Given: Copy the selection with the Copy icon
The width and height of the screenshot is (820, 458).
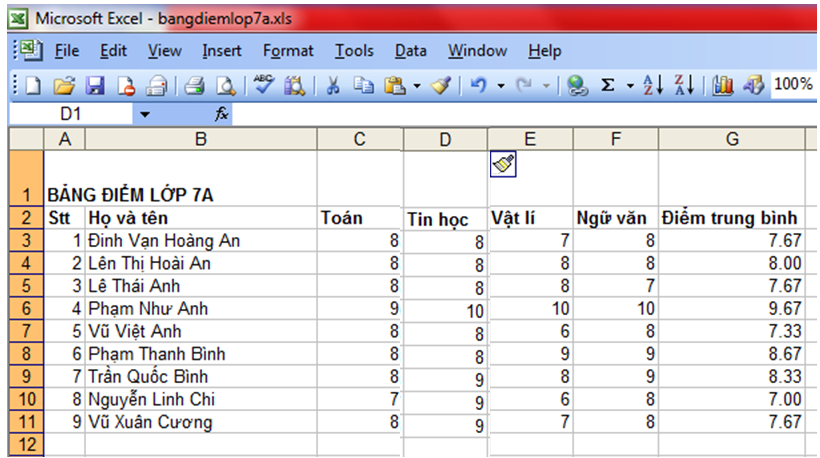Looking at the screenshot, I should coord(363,85).
